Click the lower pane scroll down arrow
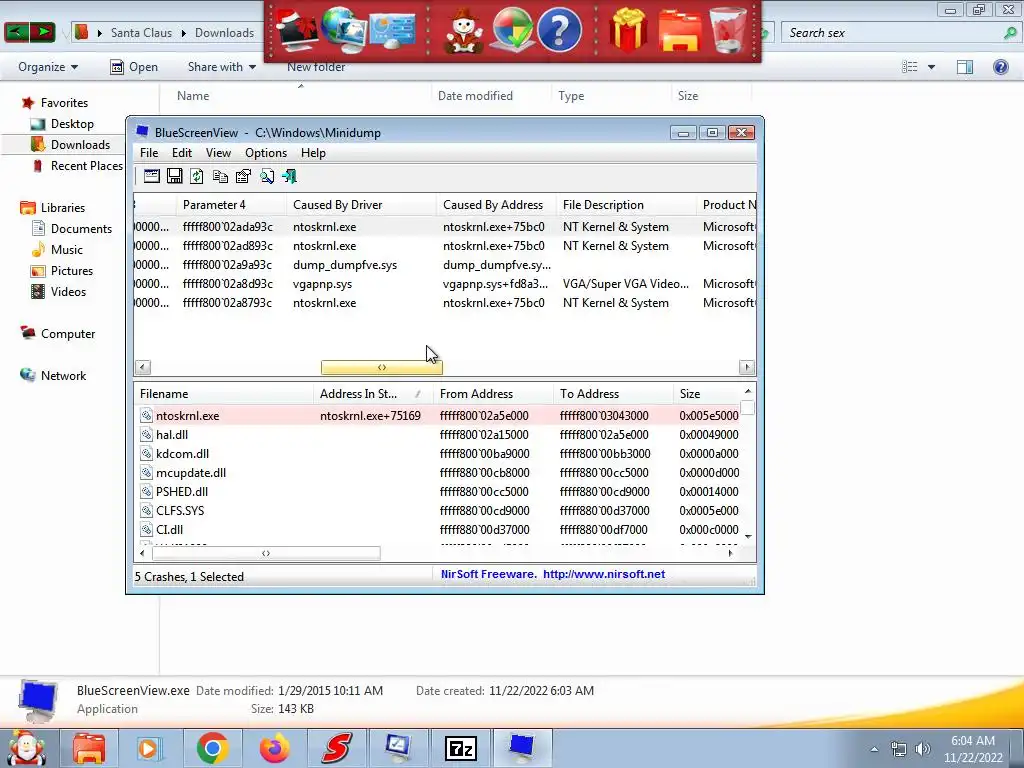The width and height of the screenshot is (1024, 768). click(x=748, y=536)
